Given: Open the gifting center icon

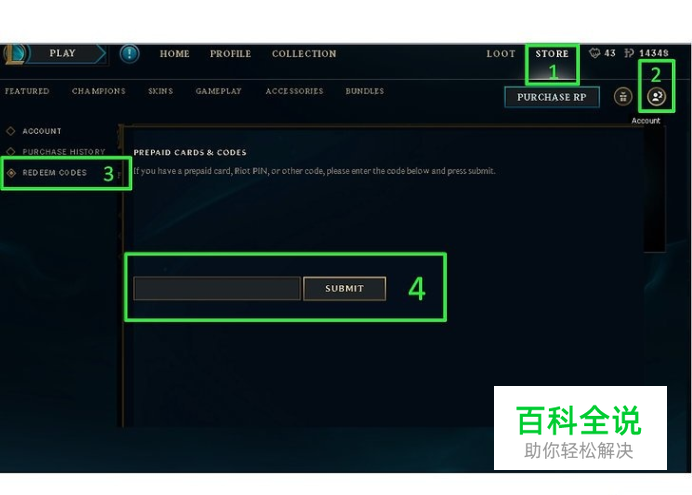Looking at the screenshot, I should pyautogui.click(x=623, y=97).
